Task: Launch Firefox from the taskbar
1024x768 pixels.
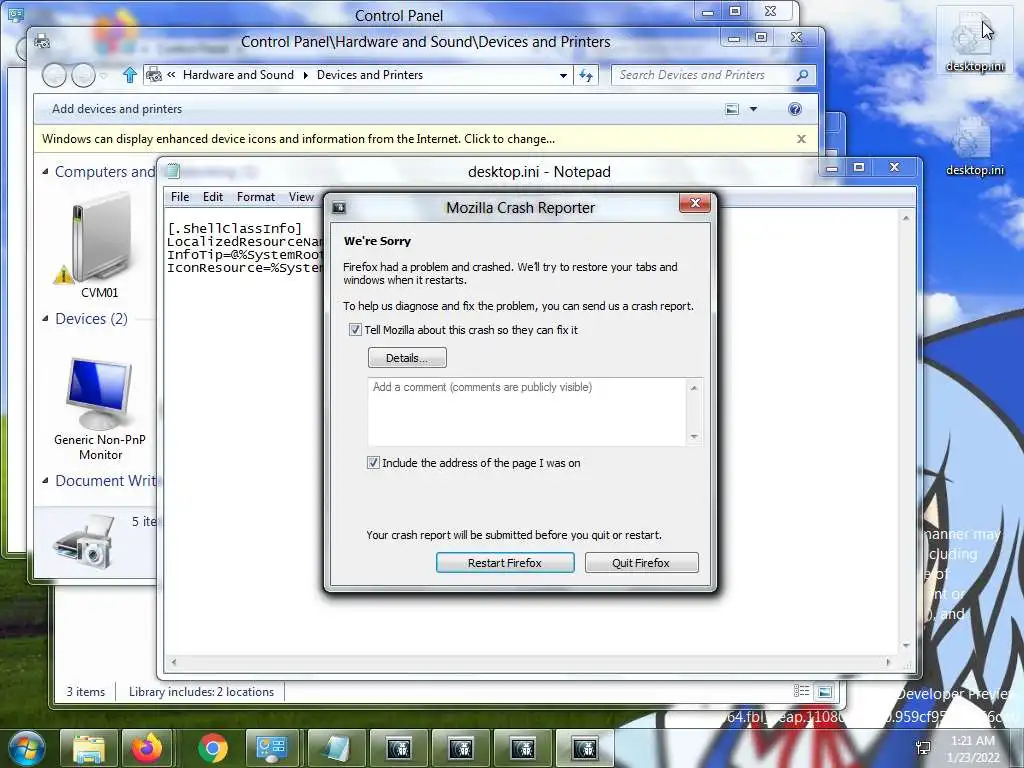Action: click(148, 748)
